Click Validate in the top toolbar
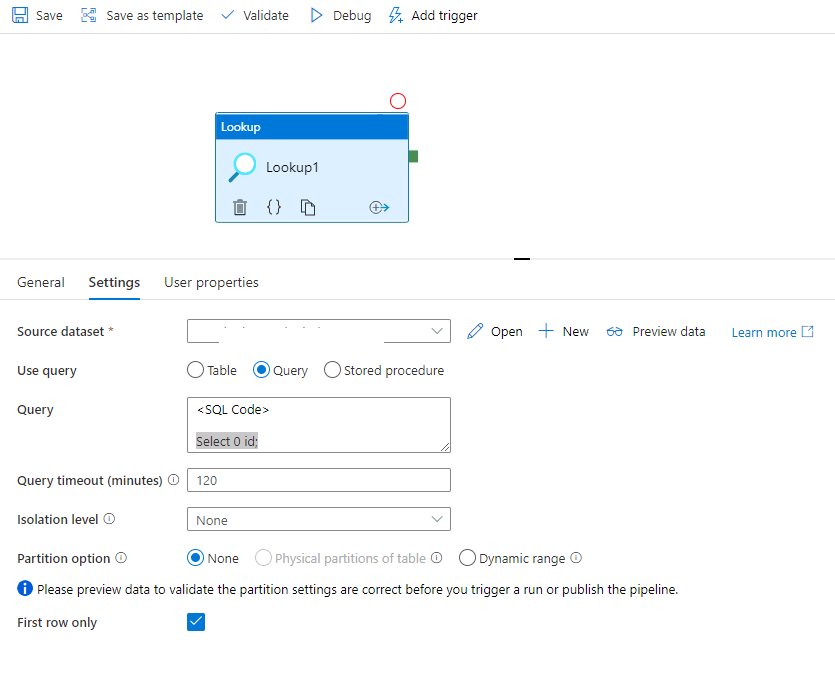The image size is (835, 673). pyautogui.click(x=255, y=16)
